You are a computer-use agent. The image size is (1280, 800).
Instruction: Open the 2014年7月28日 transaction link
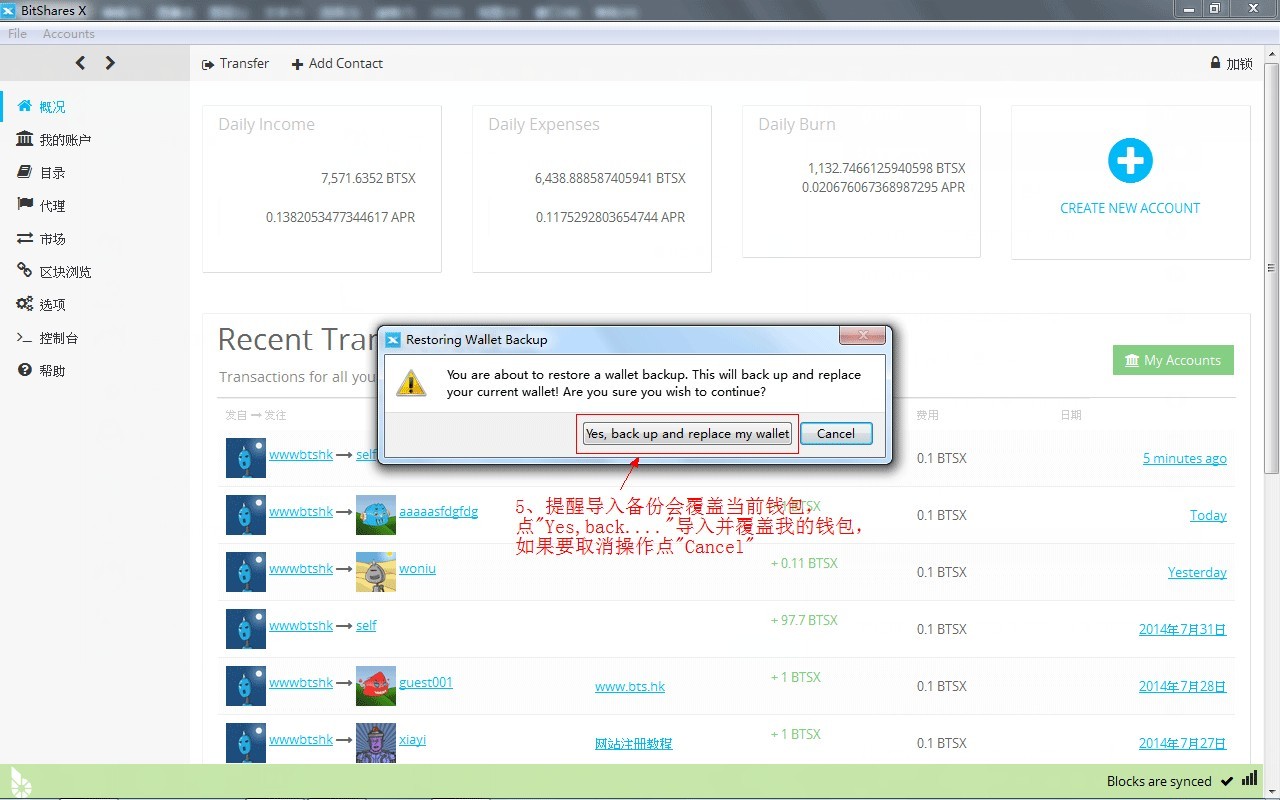[1183, 686]
